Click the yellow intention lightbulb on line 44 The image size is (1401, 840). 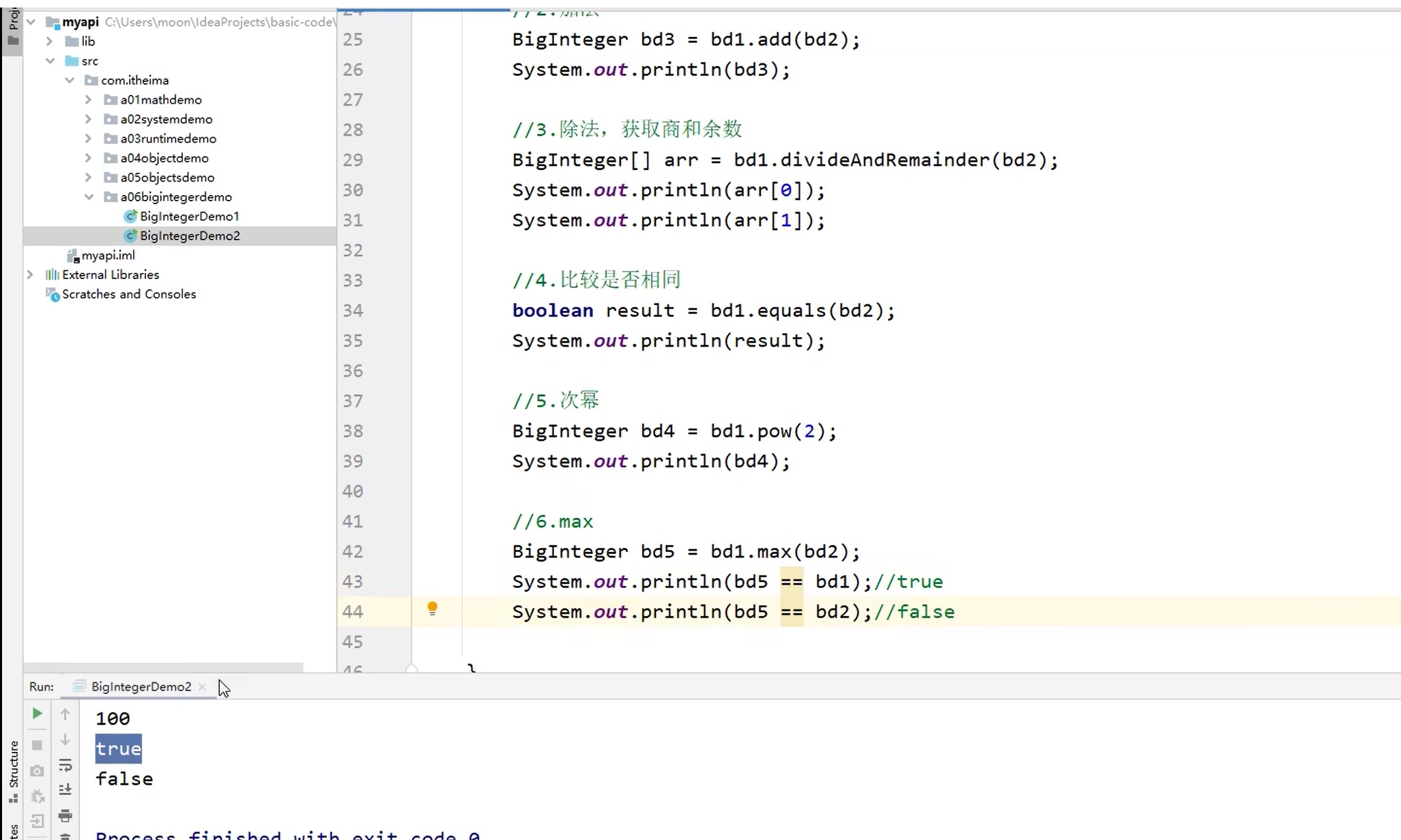click(x=432, y=609)
